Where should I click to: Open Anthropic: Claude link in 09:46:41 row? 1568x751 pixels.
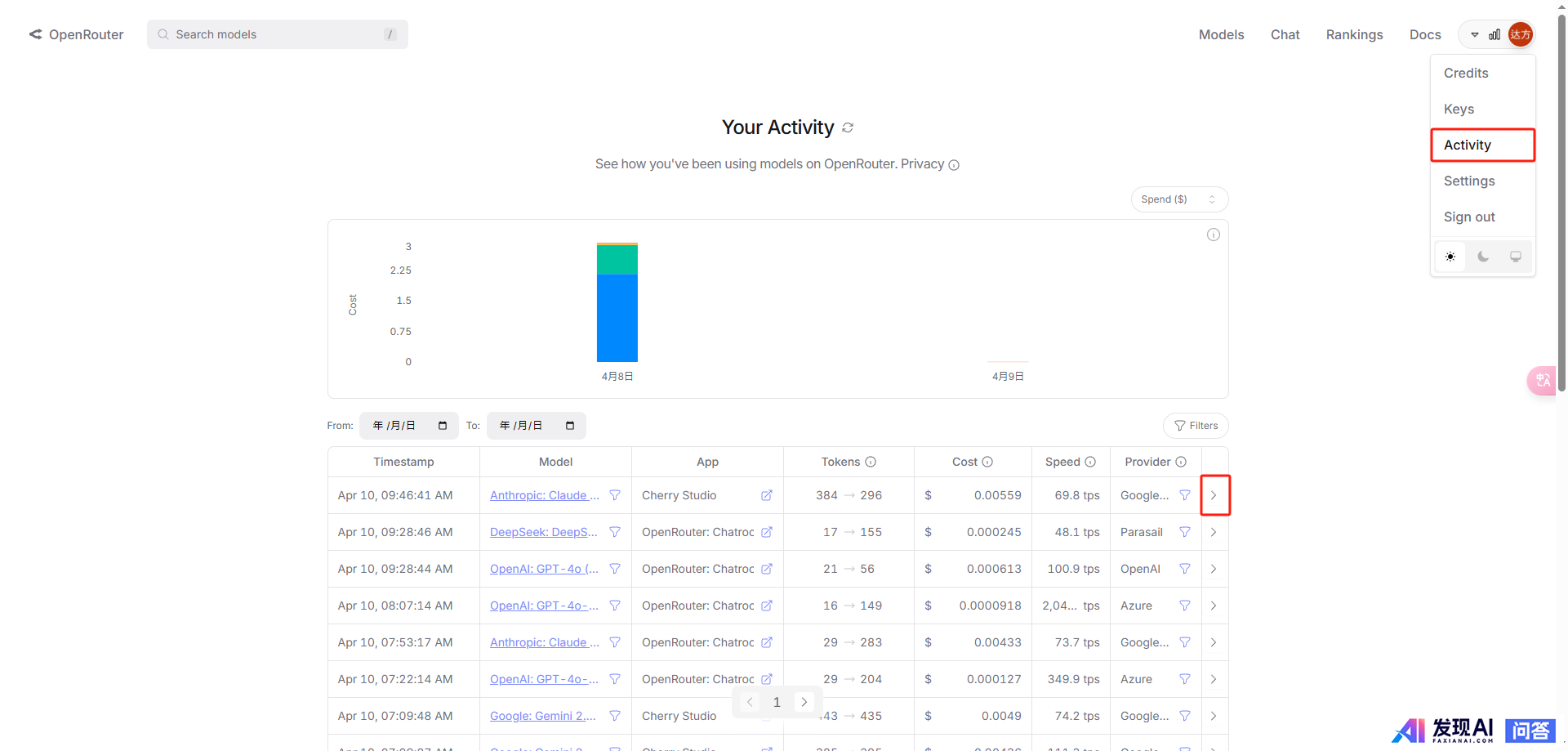(x=545, y=495)
